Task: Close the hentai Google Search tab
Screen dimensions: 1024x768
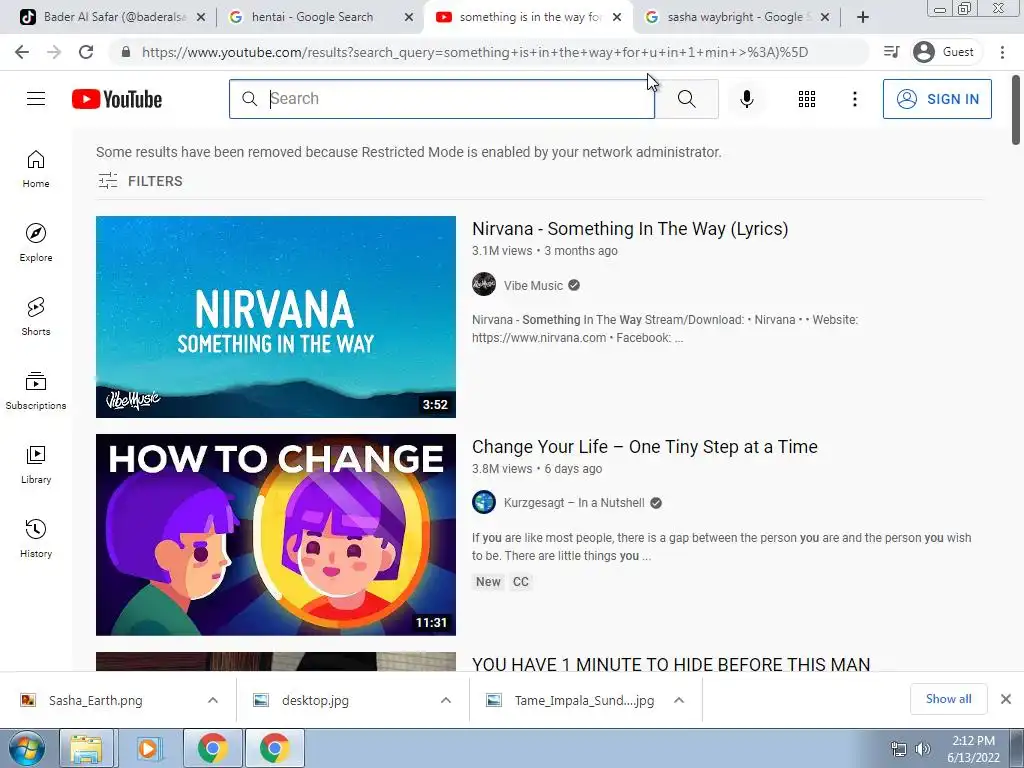Action: (409, 17)
